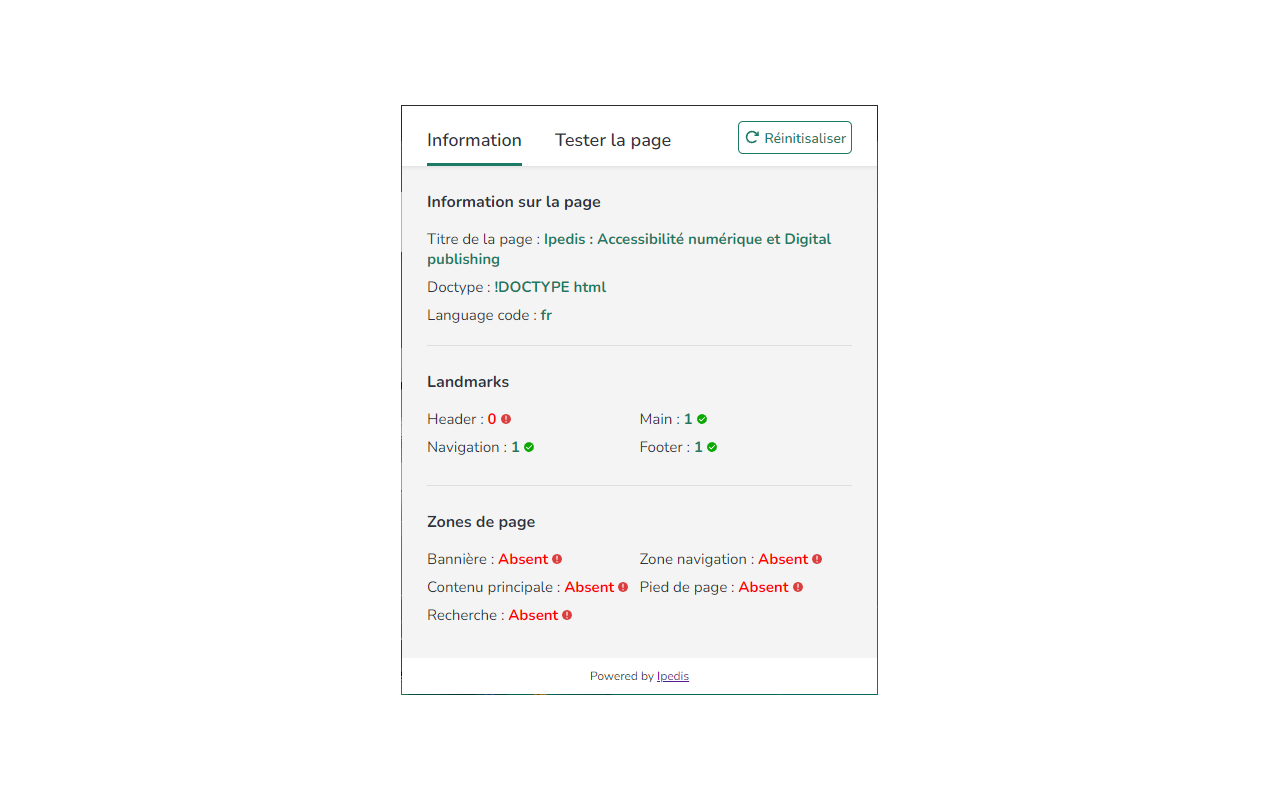This screenshot has width=1280, height=800.
Task: Click the error icon next to Bannière Absent
Action: pyautogui.click(x=557, y=559)
